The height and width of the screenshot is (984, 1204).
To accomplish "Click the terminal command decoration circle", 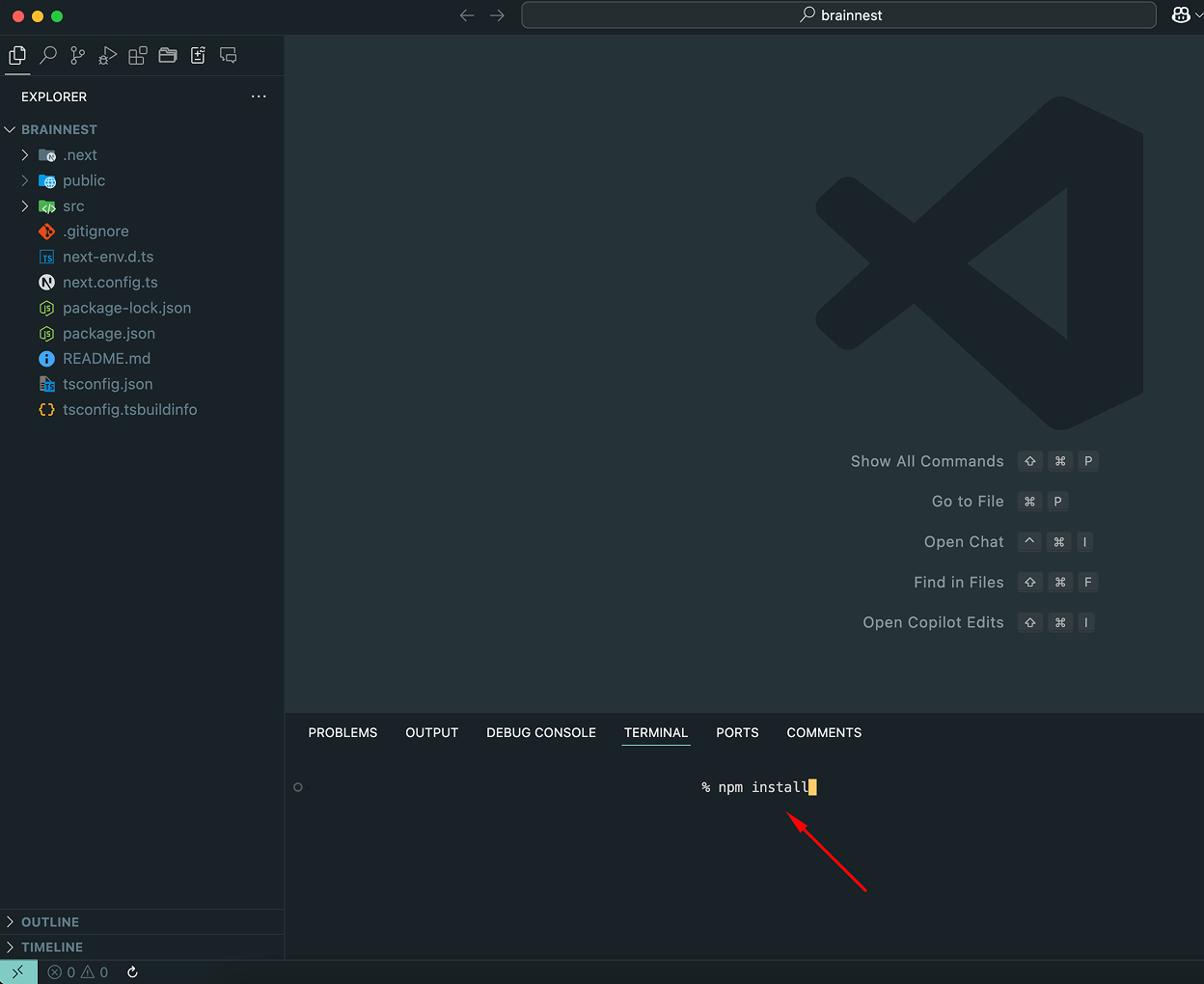I will click(x=298, y=787).
